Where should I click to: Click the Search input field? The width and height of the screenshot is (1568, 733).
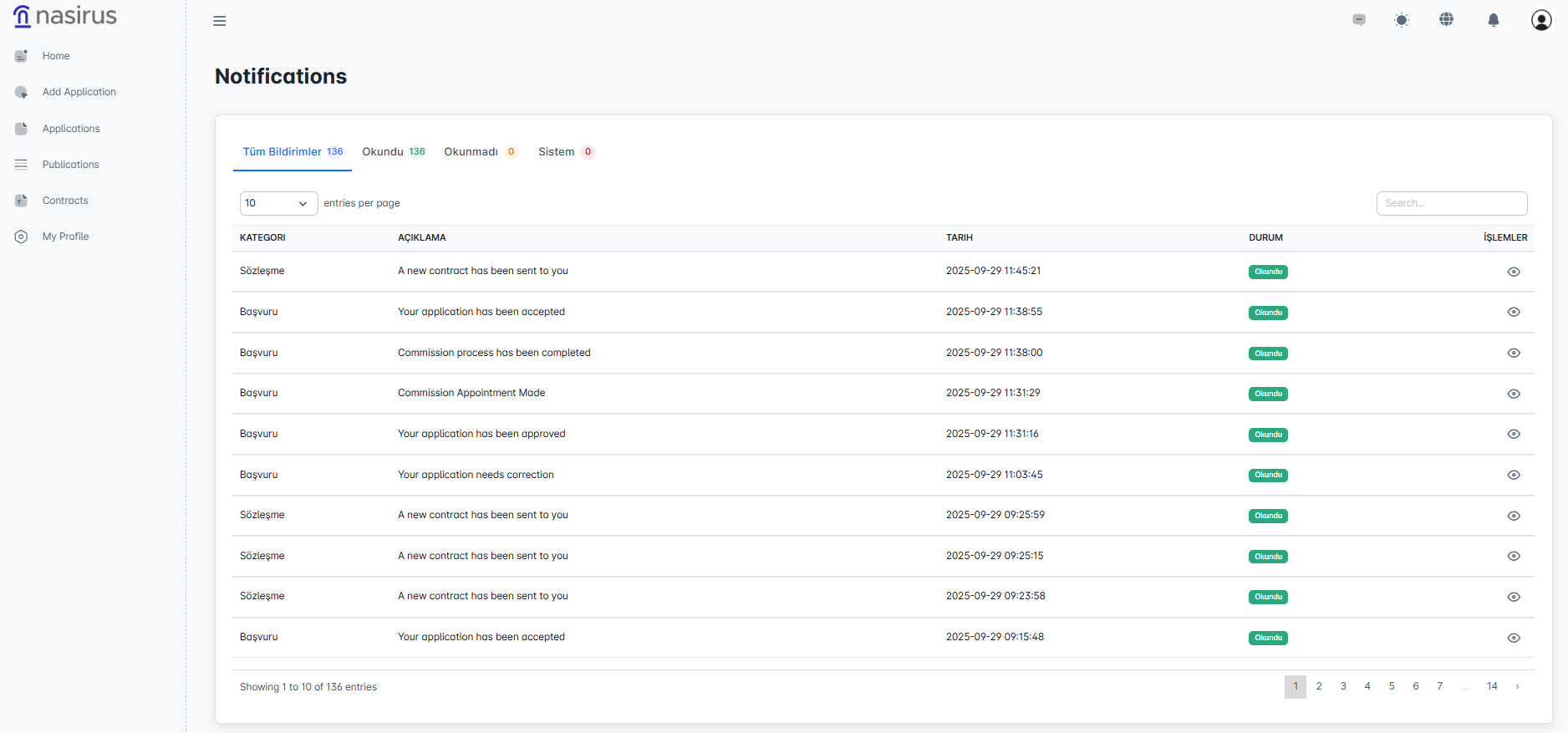coord(1451,203)
